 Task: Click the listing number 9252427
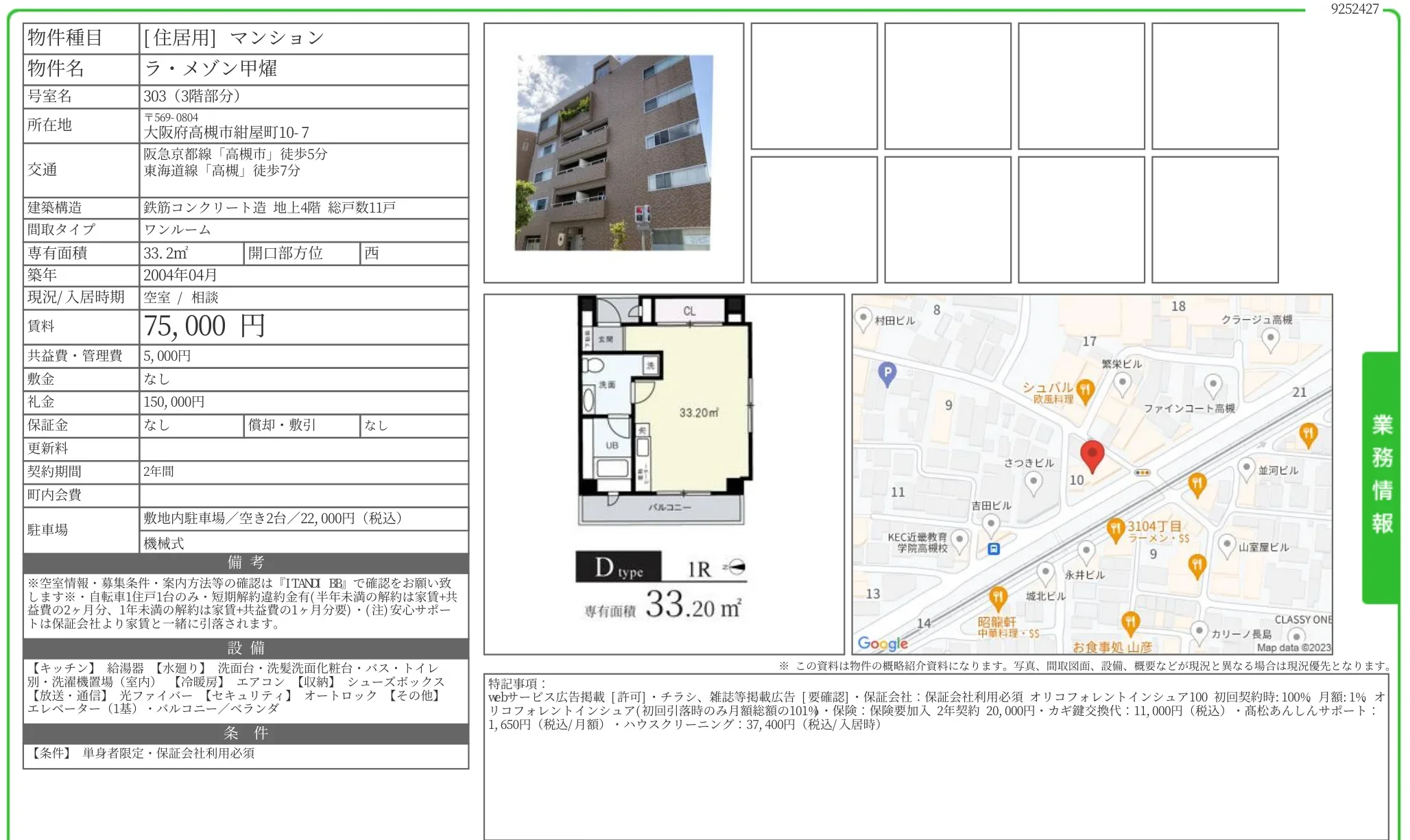point(1354,9)
